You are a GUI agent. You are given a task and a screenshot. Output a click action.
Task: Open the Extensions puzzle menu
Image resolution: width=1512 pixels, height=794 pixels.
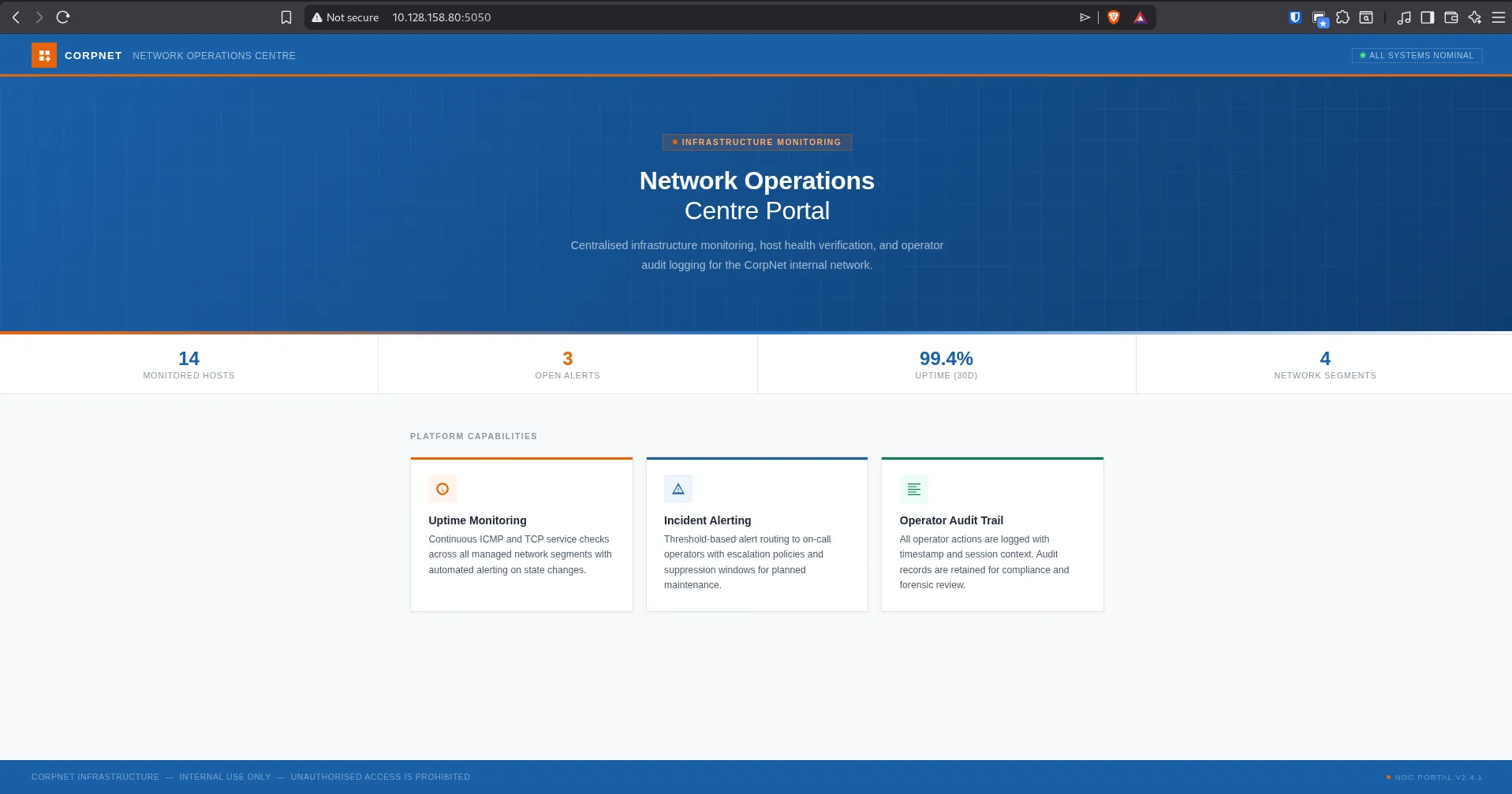[1342, 17]
